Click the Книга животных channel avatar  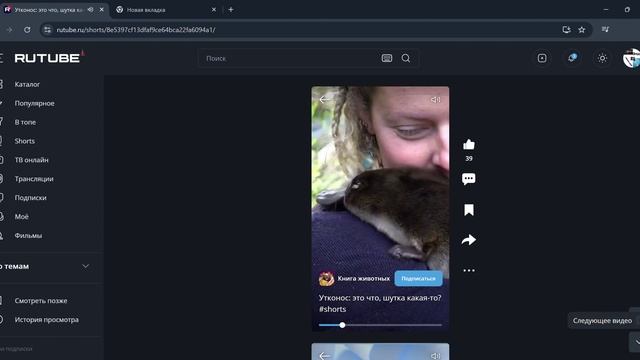click(x=326, y=279)
